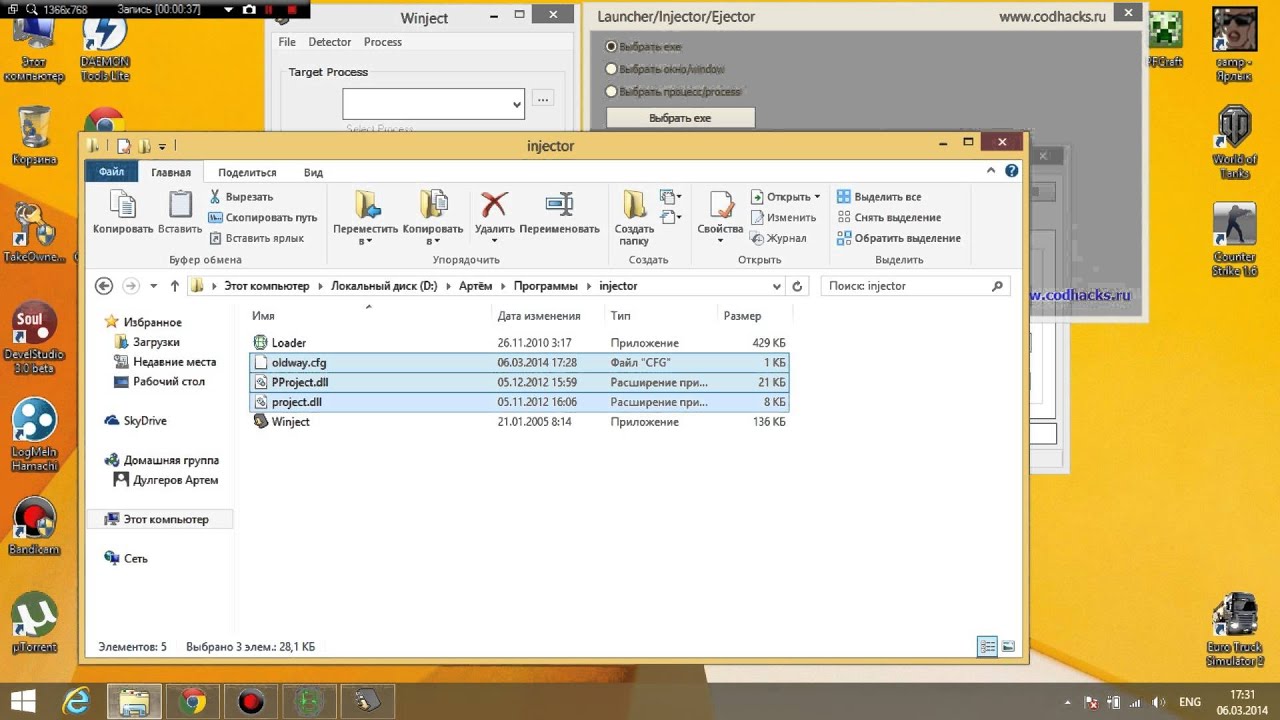The width and height of the screenshot is (1280, 720).
Task: Click Deselect (Снять выделение)
Action: click(888, 217)
